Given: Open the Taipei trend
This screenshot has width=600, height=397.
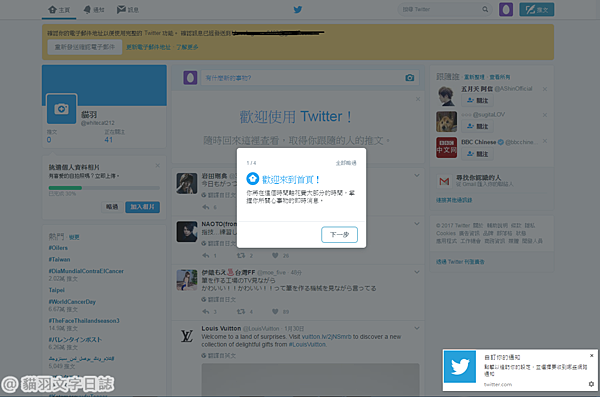Looking at the screenshot, I should tap(57, 290).
